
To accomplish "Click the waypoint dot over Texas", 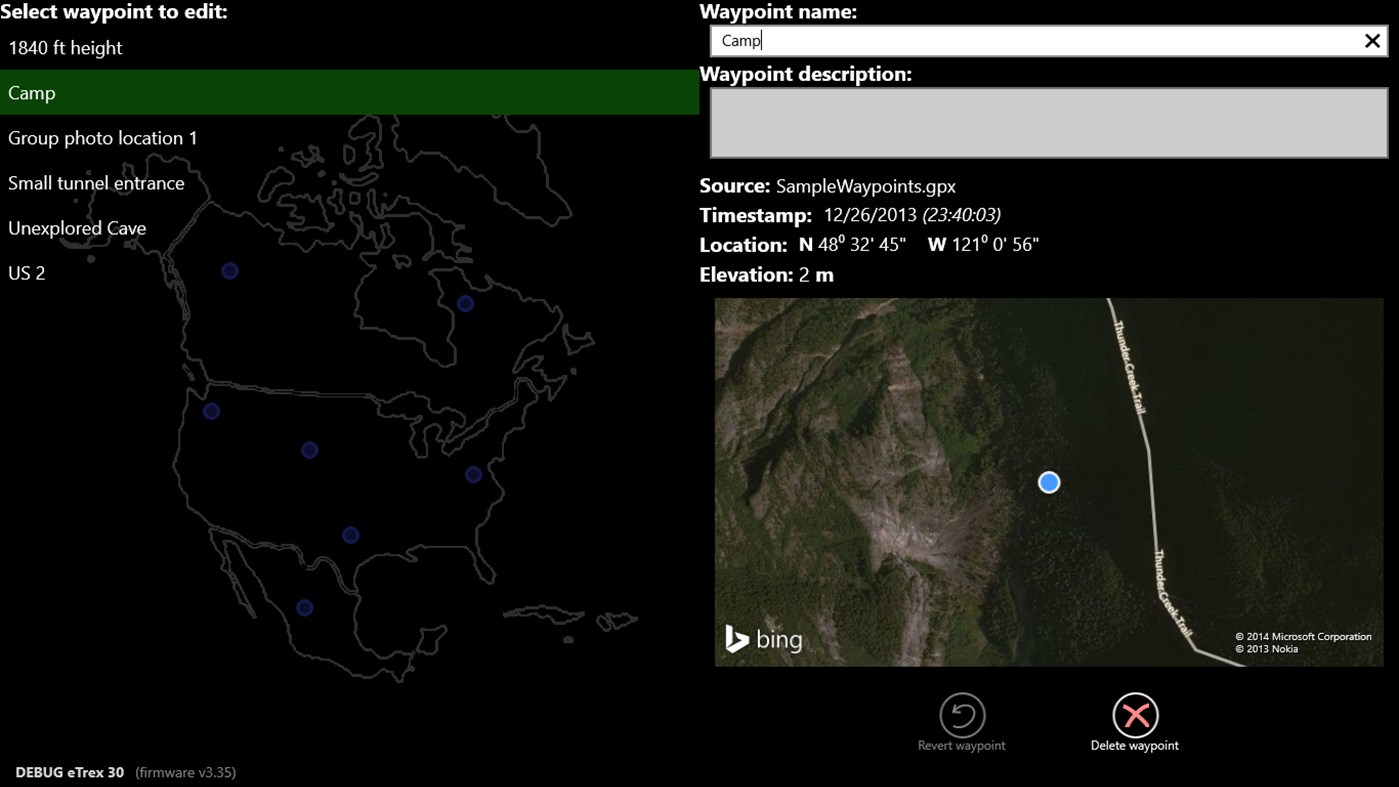I will [x=349, y=533].
